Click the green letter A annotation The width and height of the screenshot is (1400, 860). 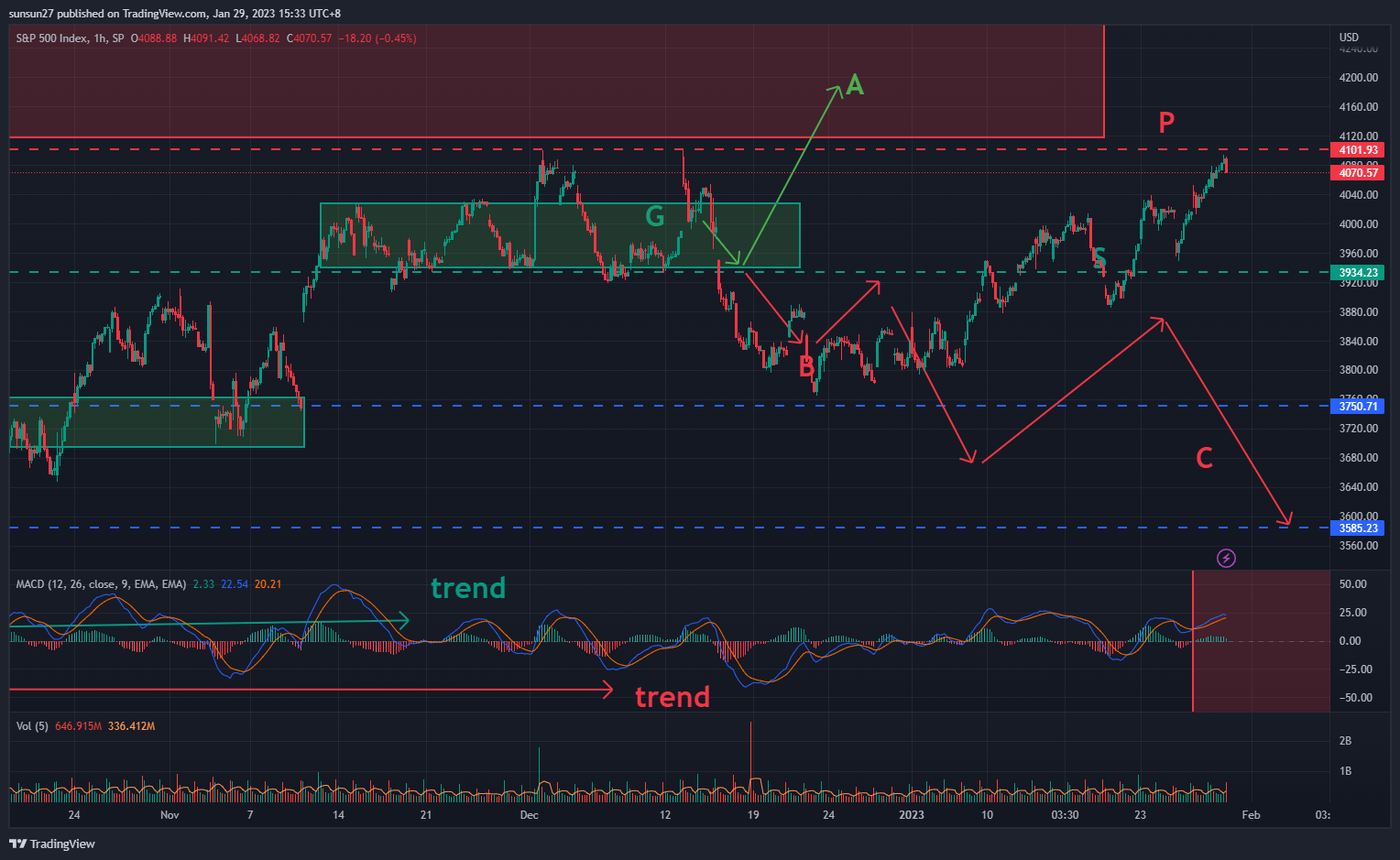pos(854,85)
